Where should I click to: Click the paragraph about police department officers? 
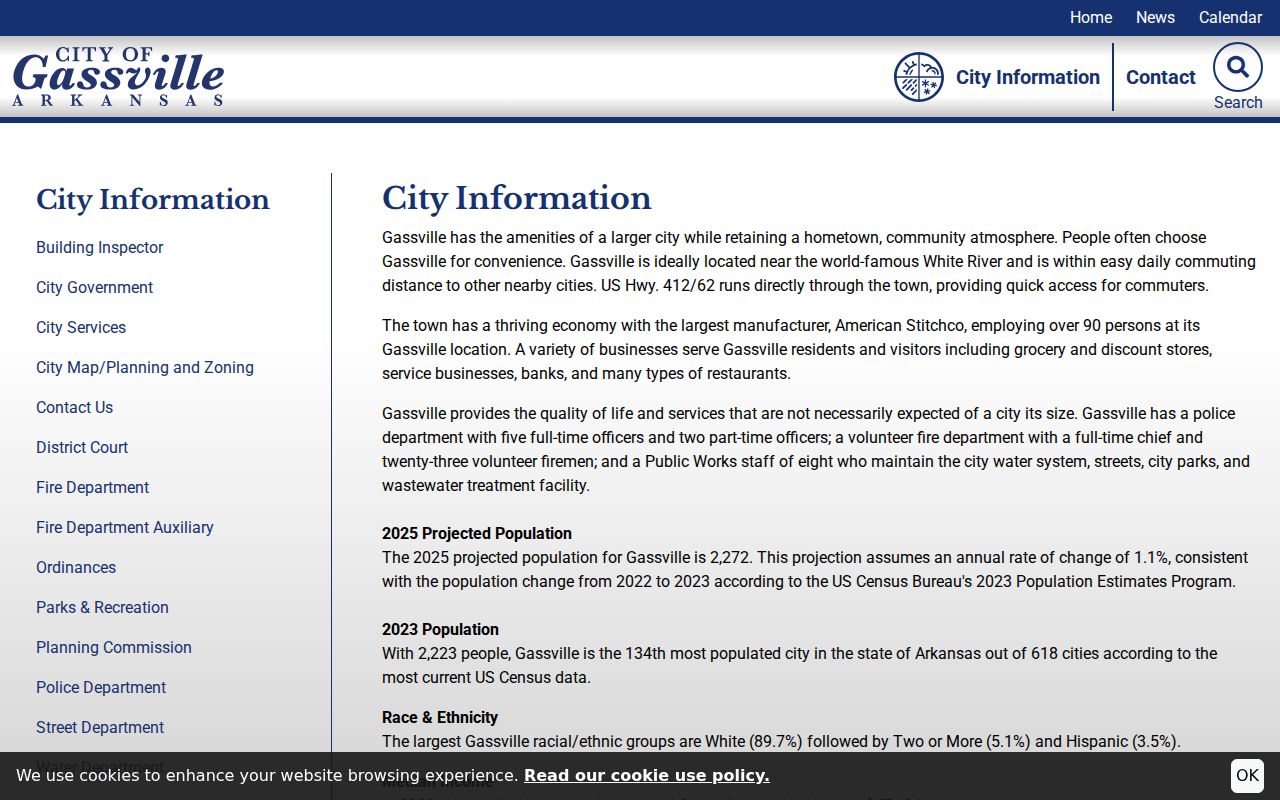pyautogui.click(x=816, y=449)
